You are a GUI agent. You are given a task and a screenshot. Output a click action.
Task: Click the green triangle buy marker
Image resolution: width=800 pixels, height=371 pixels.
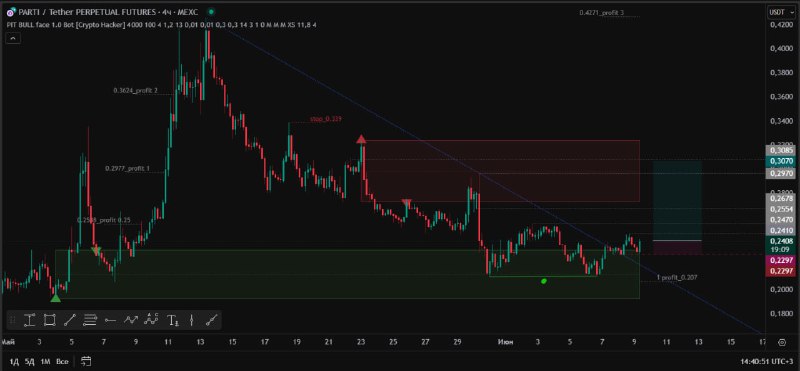coord(56,298)
